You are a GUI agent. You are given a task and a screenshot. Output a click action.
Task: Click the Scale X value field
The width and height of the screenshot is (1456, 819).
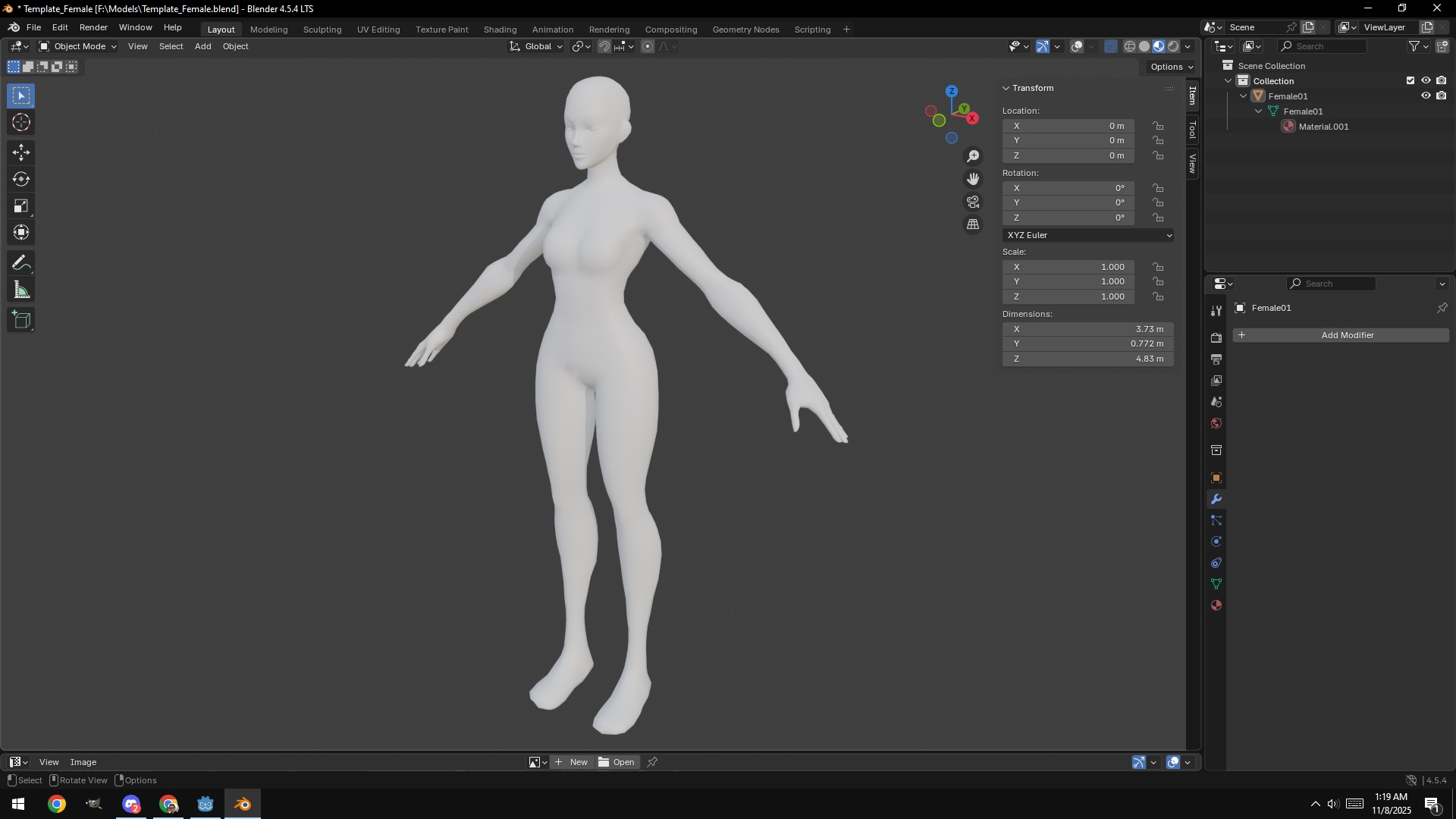[x=1068, y=267]
